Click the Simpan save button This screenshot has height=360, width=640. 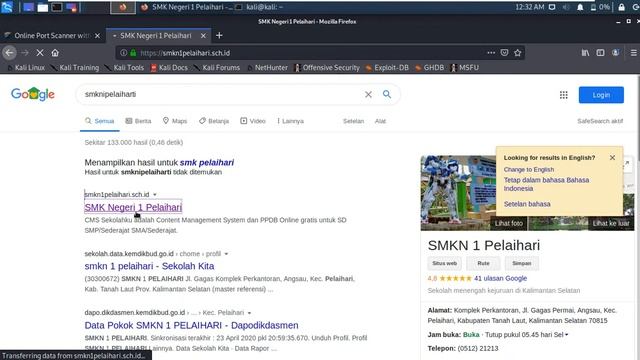click(x=522, y=263)
